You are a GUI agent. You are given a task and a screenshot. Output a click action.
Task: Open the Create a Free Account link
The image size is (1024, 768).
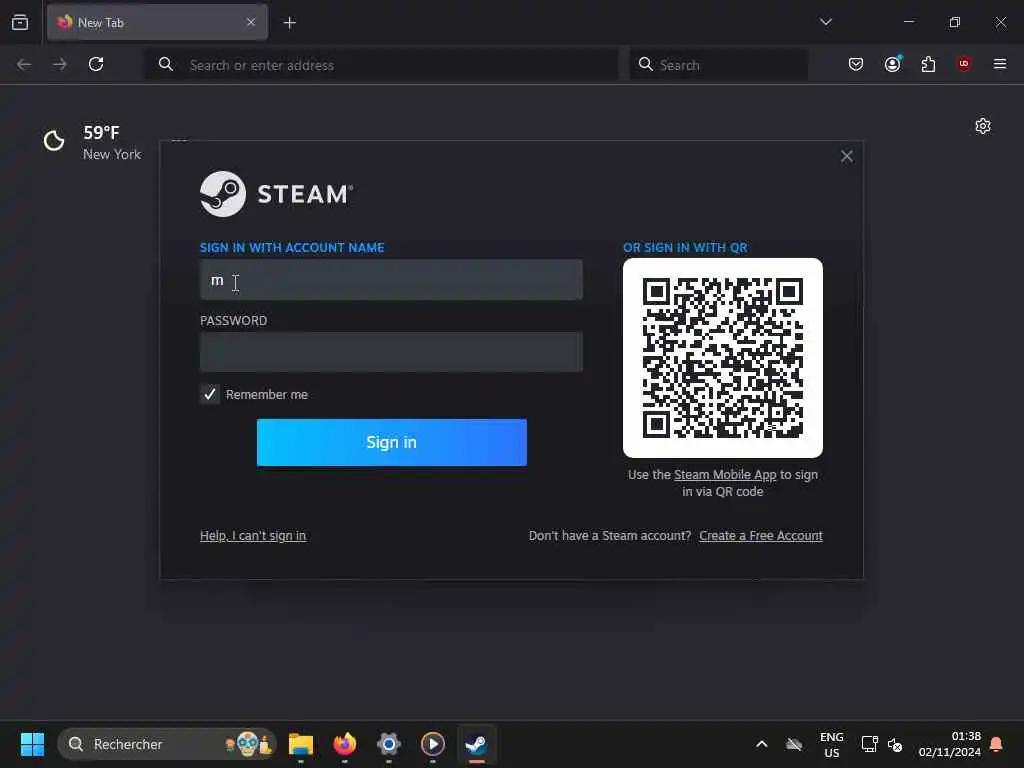tap(761, 536)
